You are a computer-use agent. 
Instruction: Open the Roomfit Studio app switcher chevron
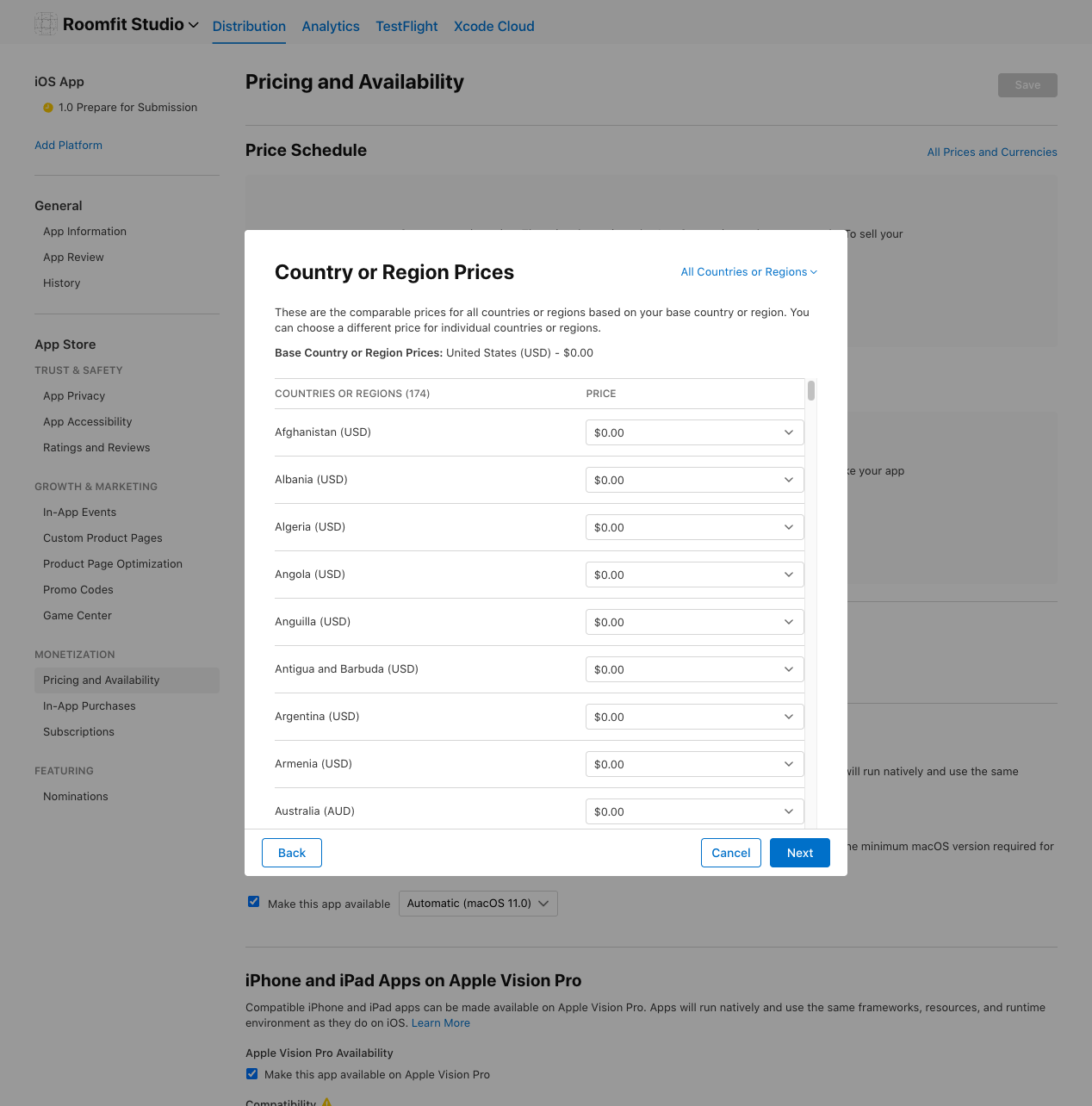tap(194, 25)
